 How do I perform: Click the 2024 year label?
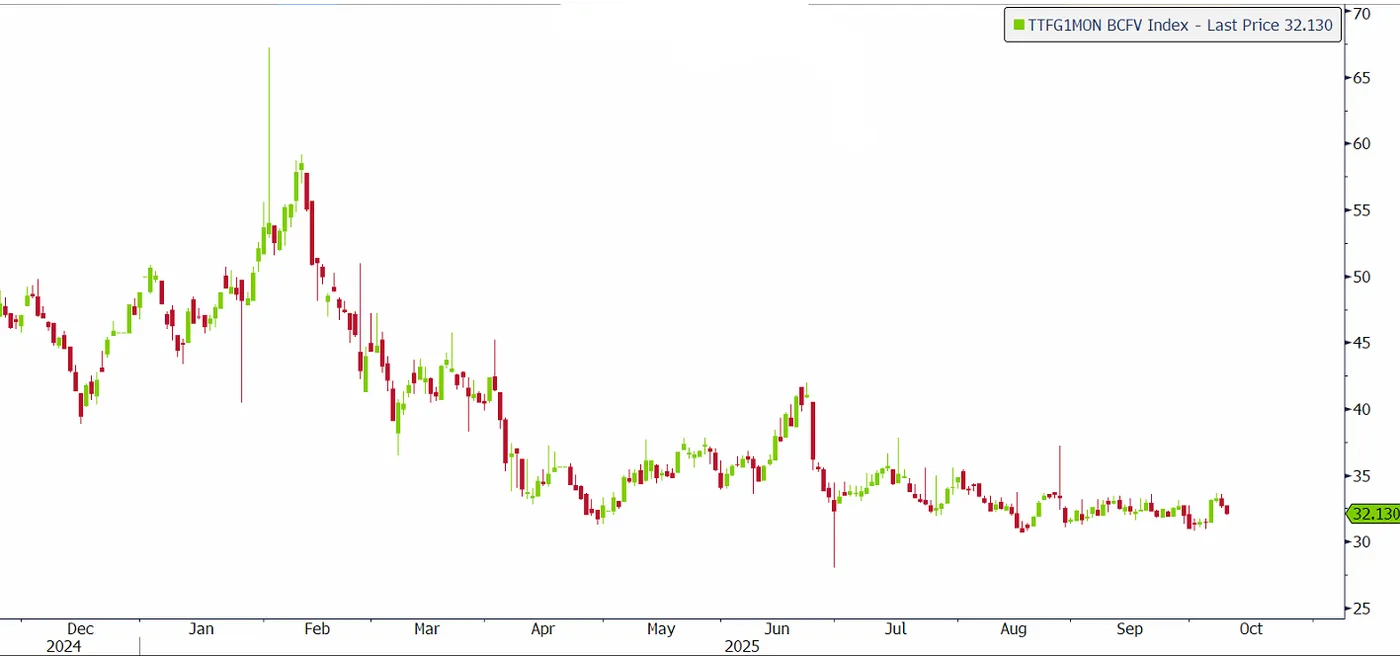[x=63, y=647]
